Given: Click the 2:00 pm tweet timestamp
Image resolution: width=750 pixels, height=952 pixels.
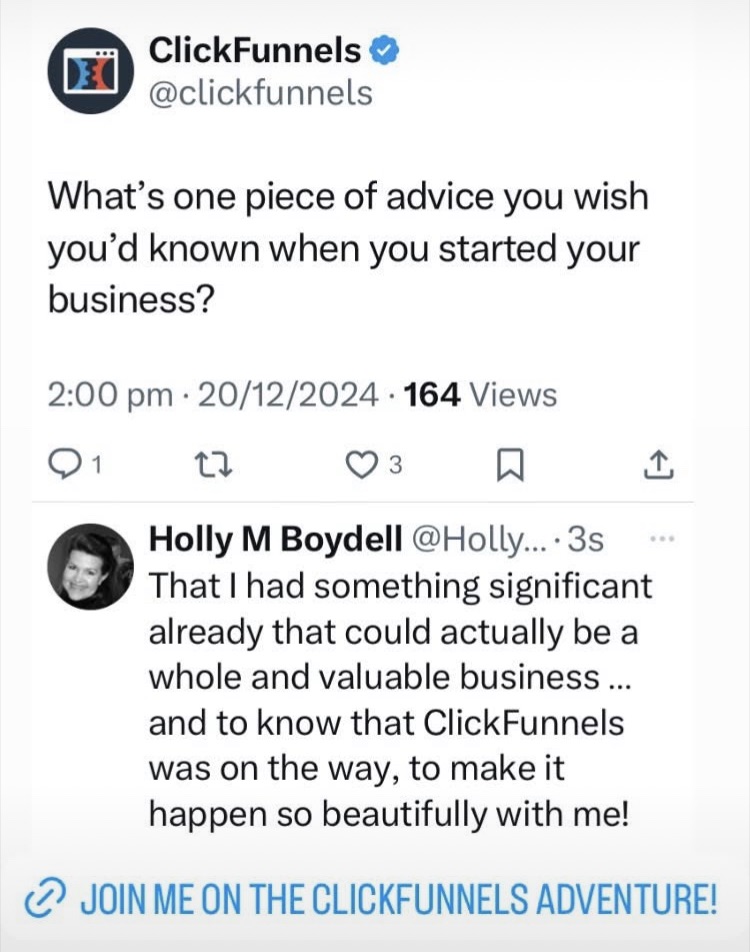Looking at the screenshot, I should coord(110,395).
